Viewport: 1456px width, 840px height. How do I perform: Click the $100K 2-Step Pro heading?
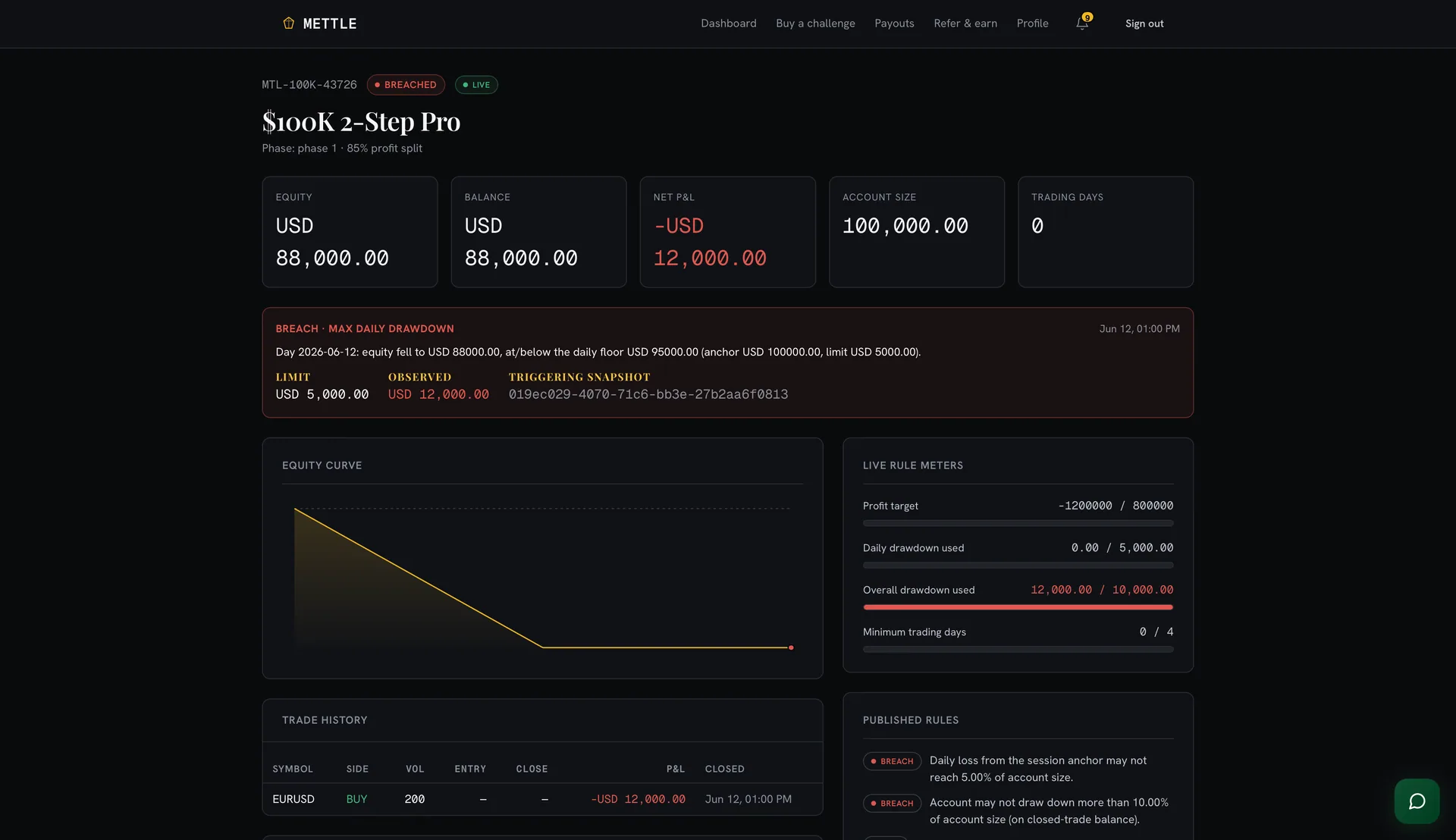pos(361,121)
